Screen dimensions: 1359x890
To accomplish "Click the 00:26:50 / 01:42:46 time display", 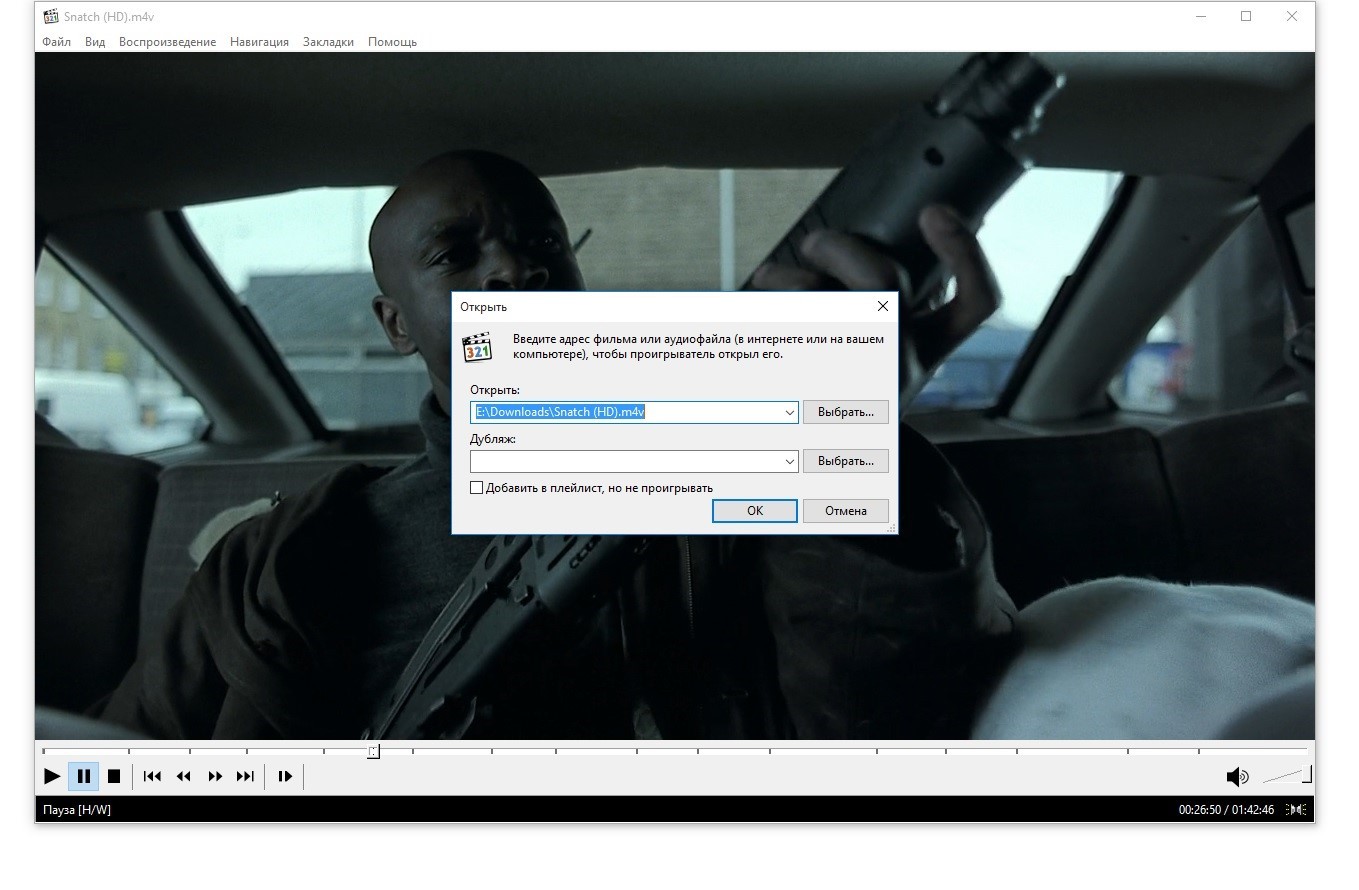I will click(1226, 809).
